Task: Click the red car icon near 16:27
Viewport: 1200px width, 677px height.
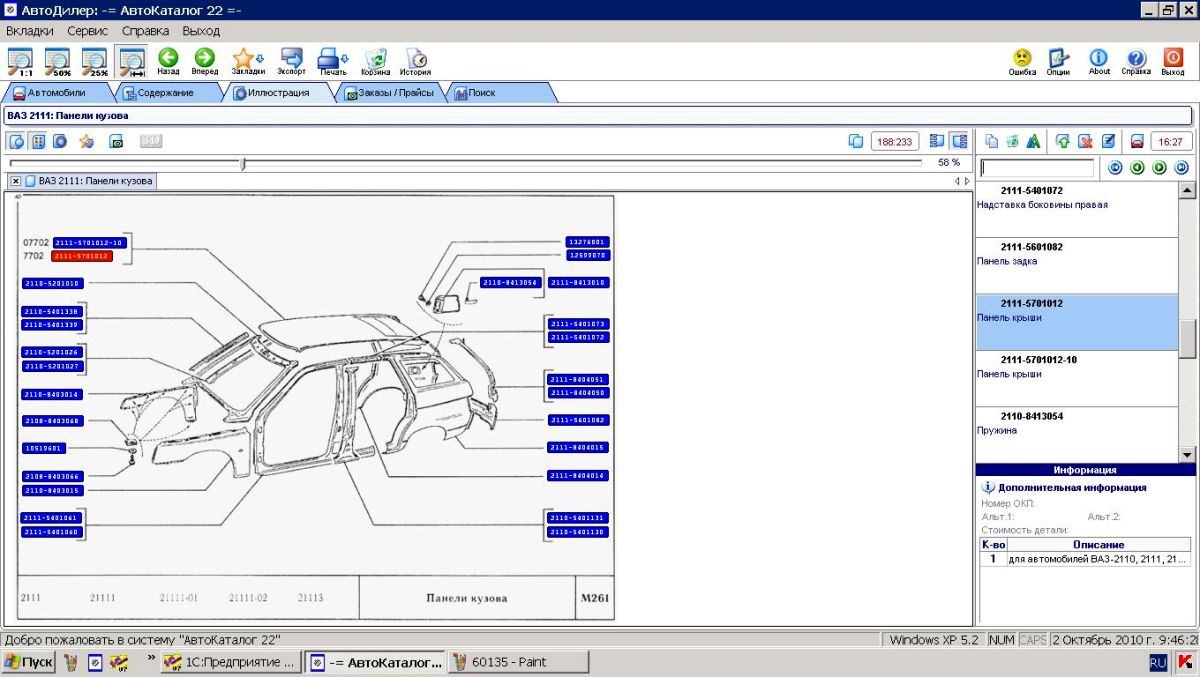Action: pos(1137,141)
